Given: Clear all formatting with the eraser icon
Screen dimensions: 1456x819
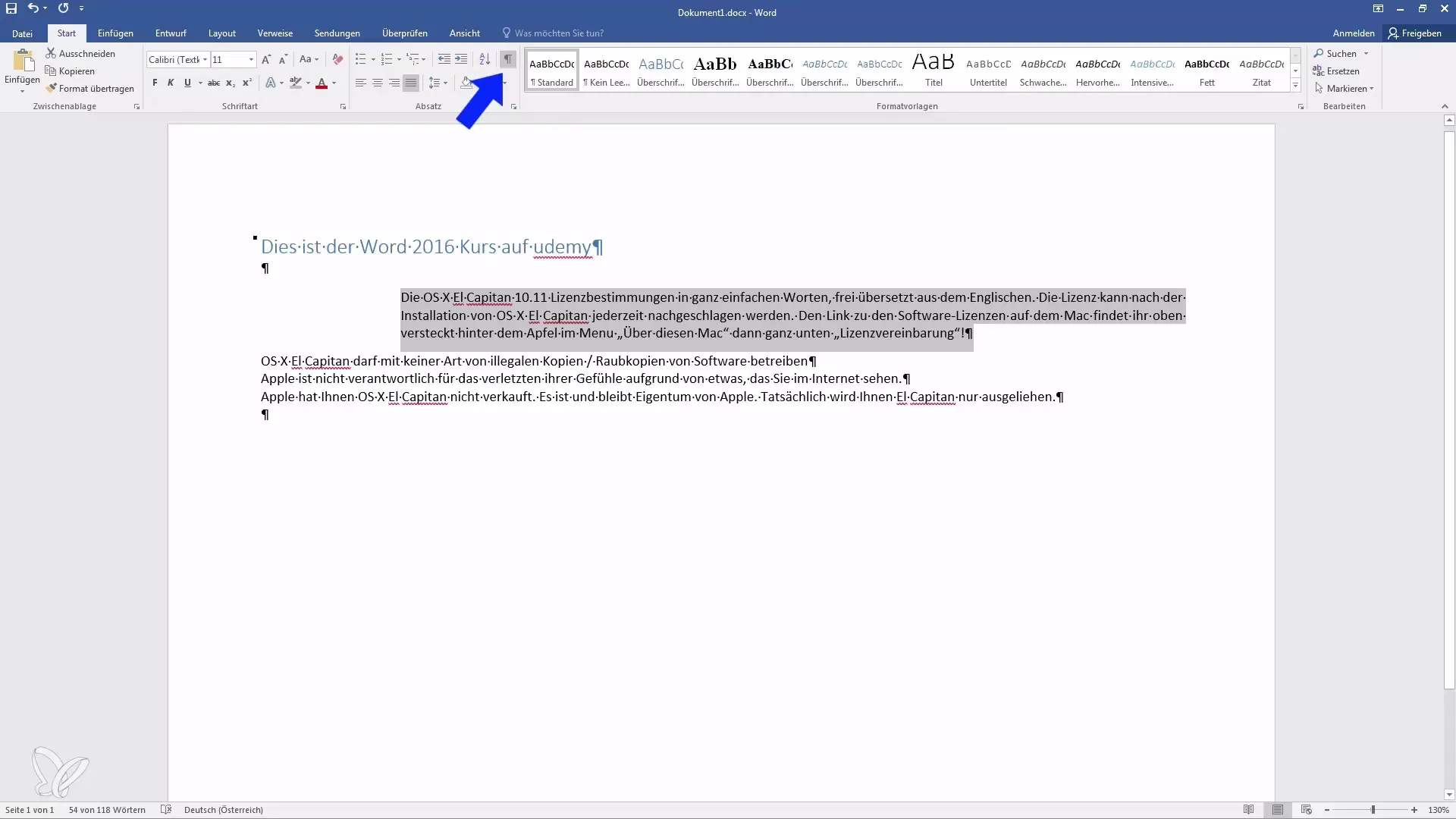Looking at the screenshot, I should [x=337, y=59].
